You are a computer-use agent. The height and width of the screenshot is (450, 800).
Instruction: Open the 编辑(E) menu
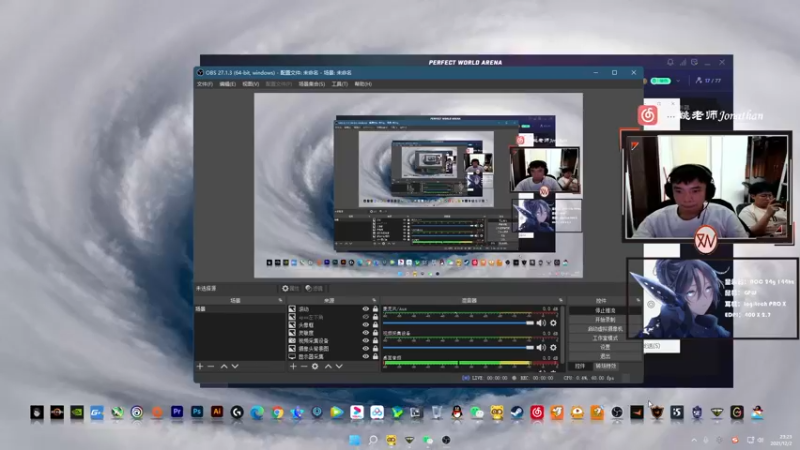[x=228, y=84]
